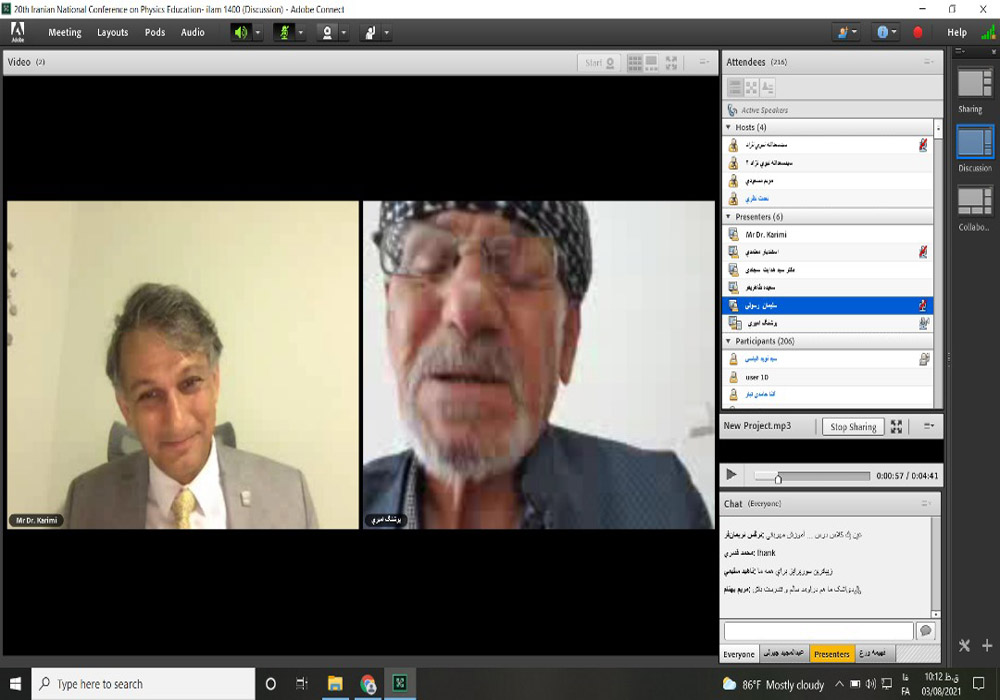1000x700 pixels.
Task: Collapse the Presenters group in Attendees
Action: click(x=728, y=216)
